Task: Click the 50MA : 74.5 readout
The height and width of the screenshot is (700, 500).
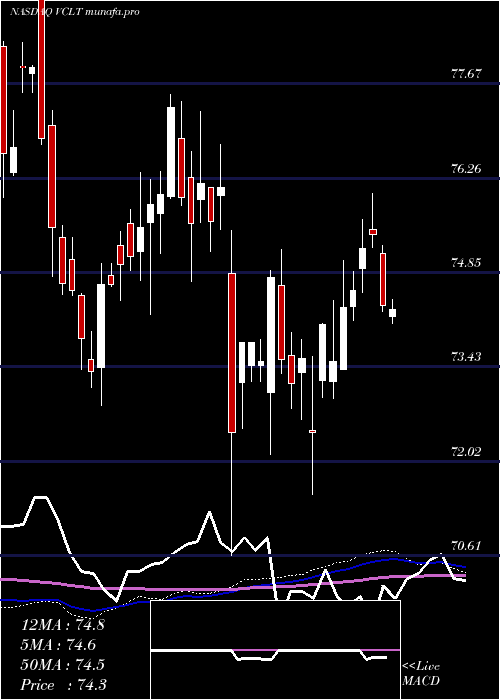Action: point(62,665)
